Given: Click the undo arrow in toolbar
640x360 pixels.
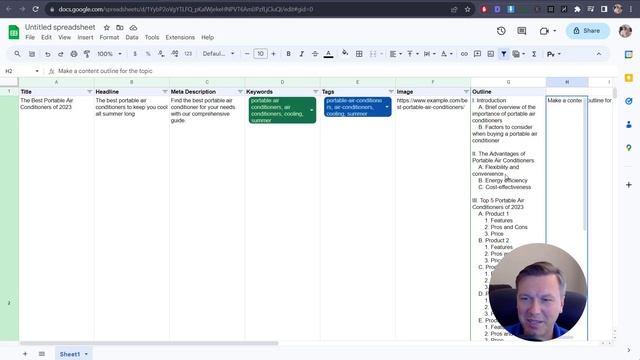Looking at the screenshot, I should 48,54.
